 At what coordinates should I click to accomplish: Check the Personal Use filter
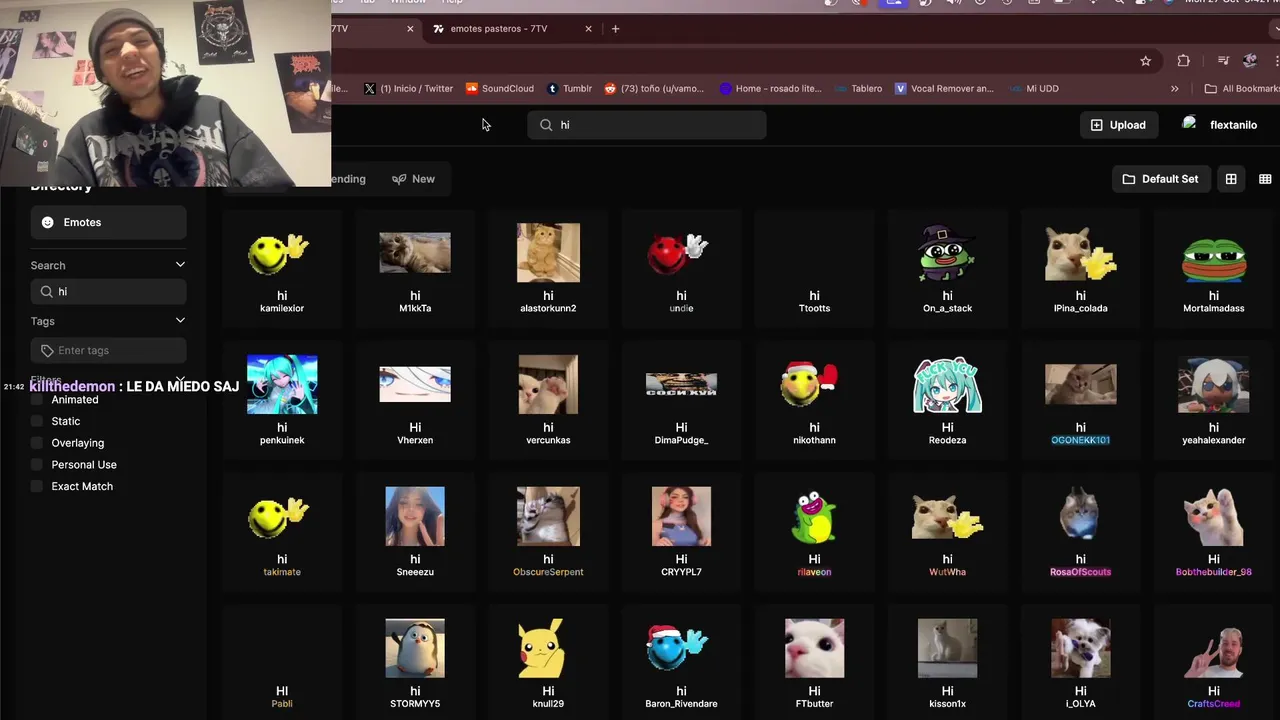tap(38, 465)
